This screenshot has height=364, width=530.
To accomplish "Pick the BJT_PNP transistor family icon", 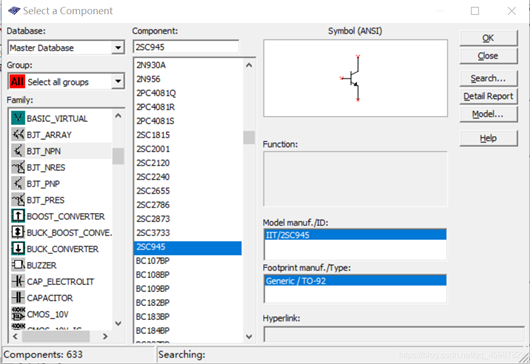I will click(x=18, y=184).
